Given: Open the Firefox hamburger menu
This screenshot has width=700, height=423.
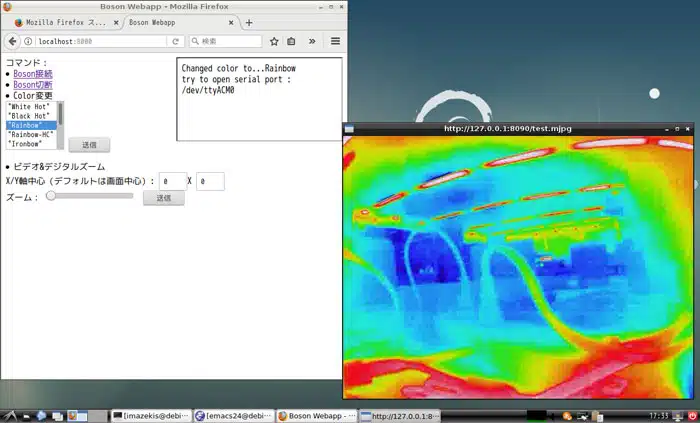Looking at the screenshot, I should tap(335, 41).
